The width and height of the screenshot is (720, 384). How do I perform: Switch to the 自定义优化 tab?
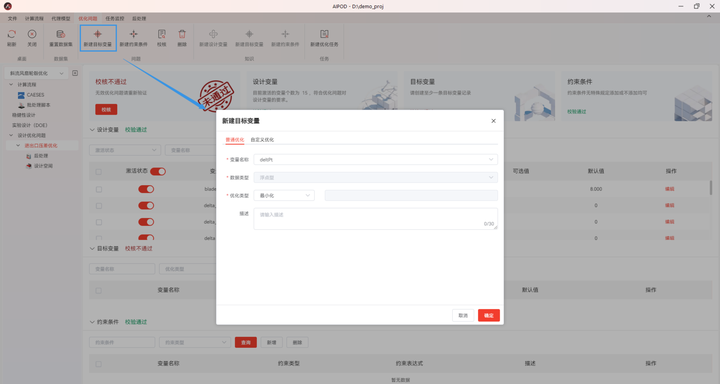[262, 140]
